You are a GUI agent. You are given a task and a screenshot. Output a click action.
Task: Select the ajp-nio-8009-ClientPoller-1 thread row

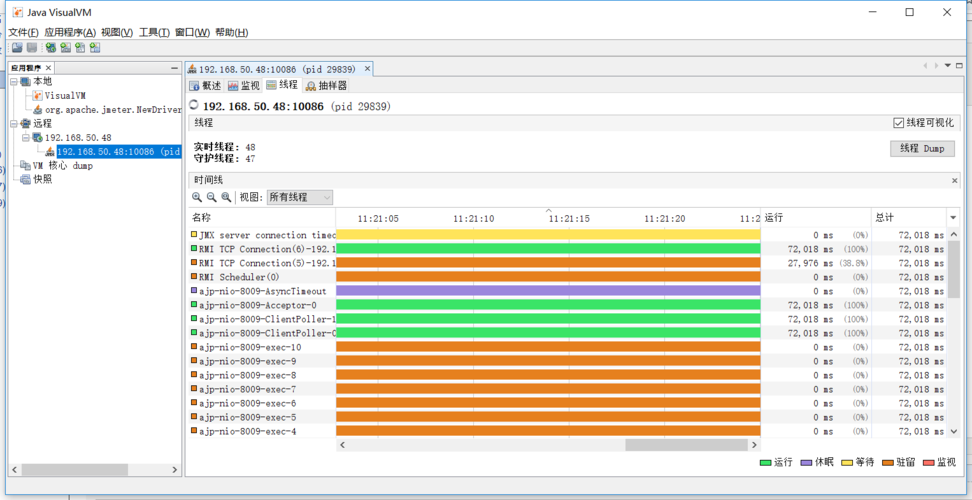[568, 319]
